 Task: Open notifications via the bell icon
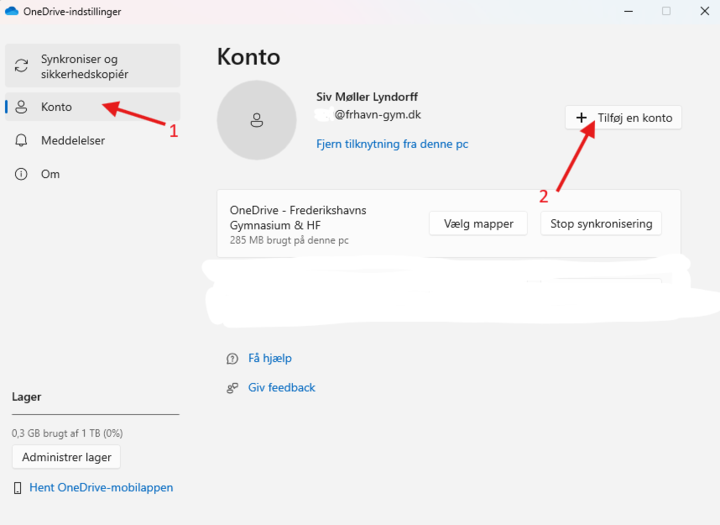click(x=21, y=141)
